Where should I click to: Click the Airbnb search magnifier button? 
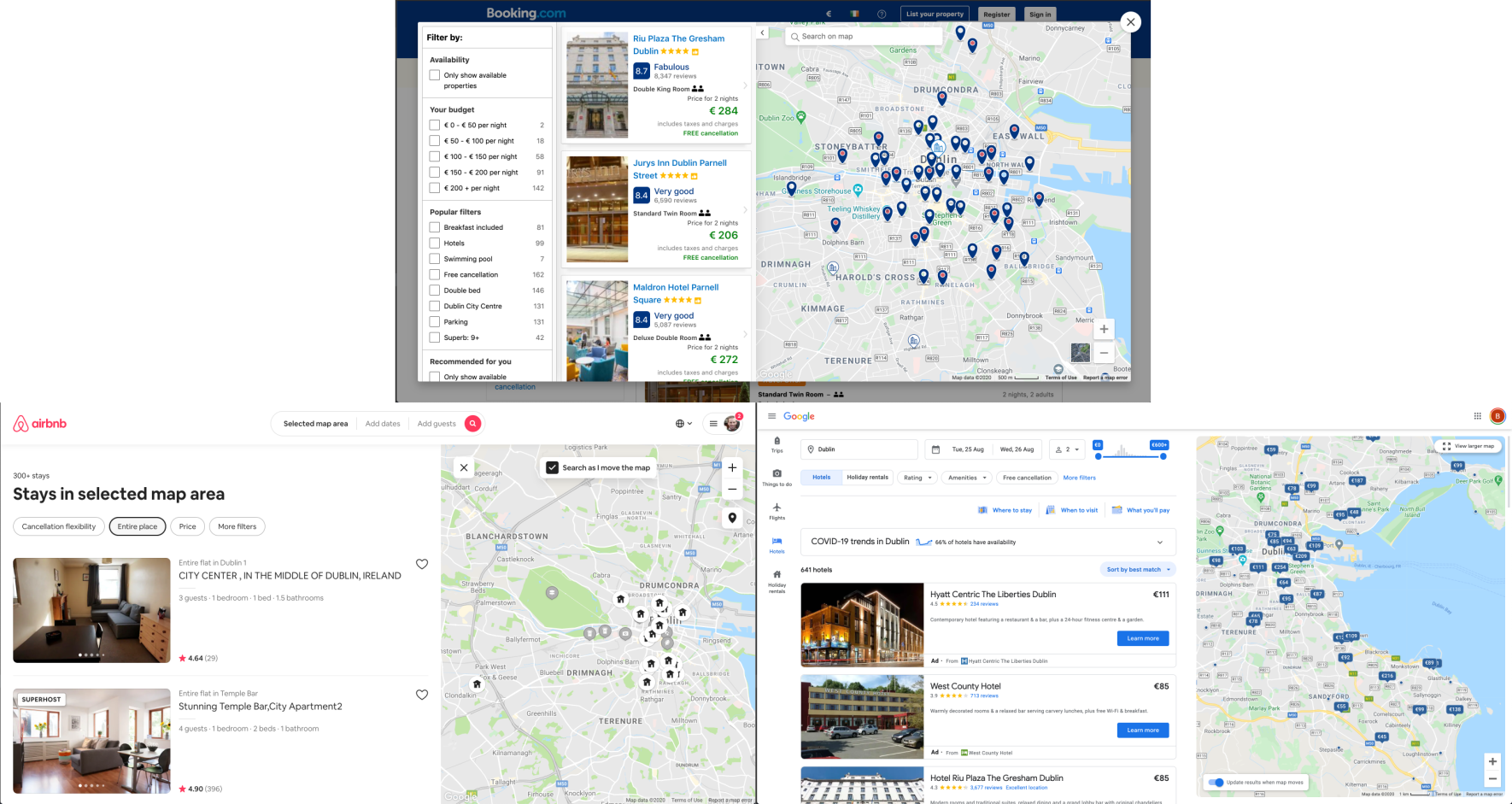tap(472, 423)
